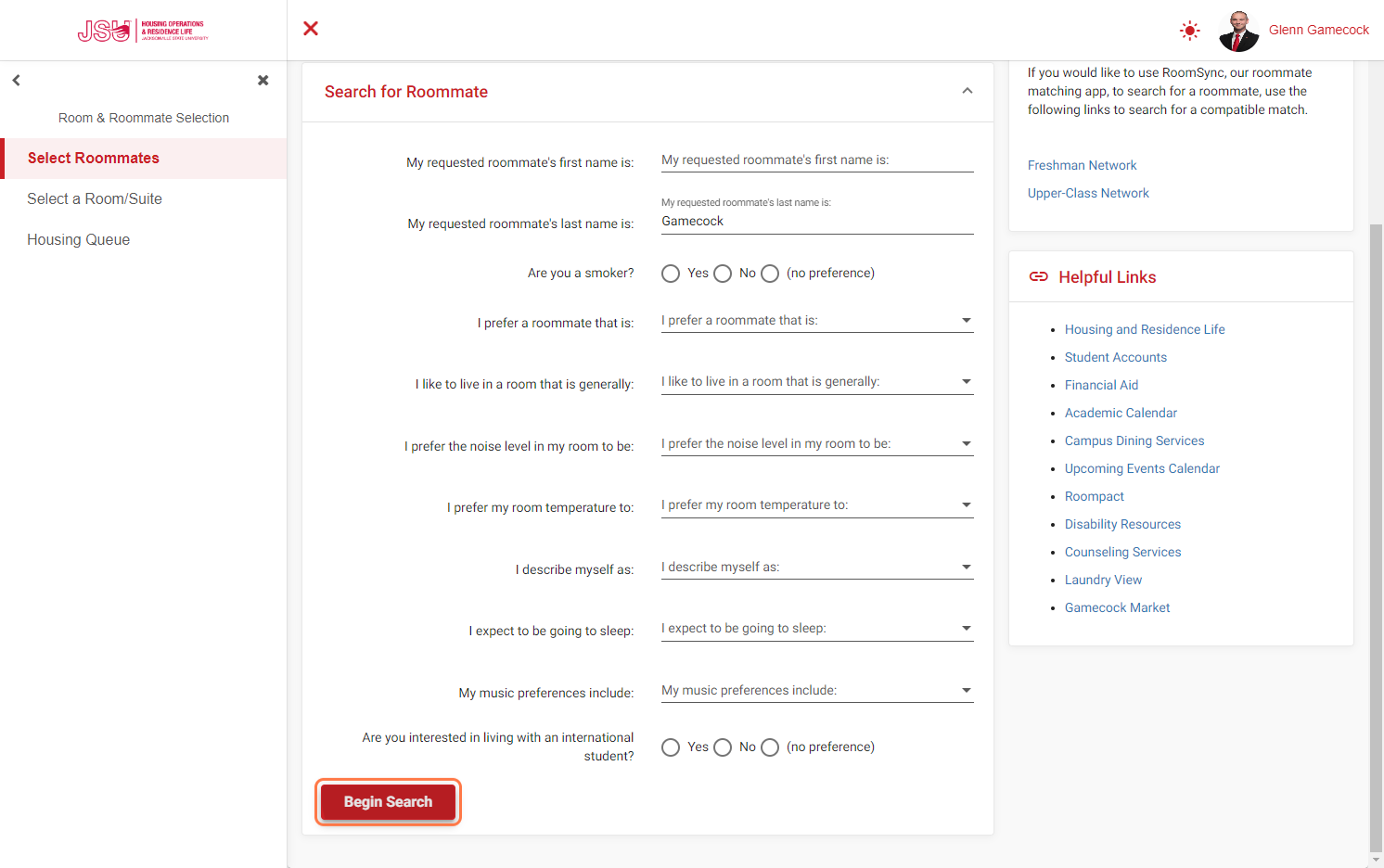This screenshot has height=868, width=1384.
Task: Open the Roompact link
Action: 1095,496
